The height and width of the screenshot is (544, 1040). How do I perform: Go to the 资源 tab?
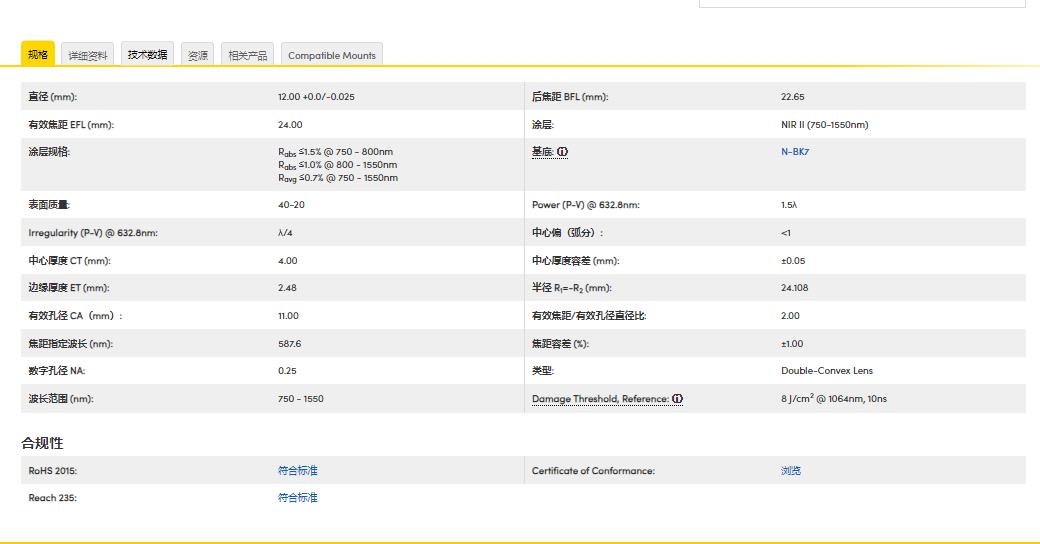[198, 55]
